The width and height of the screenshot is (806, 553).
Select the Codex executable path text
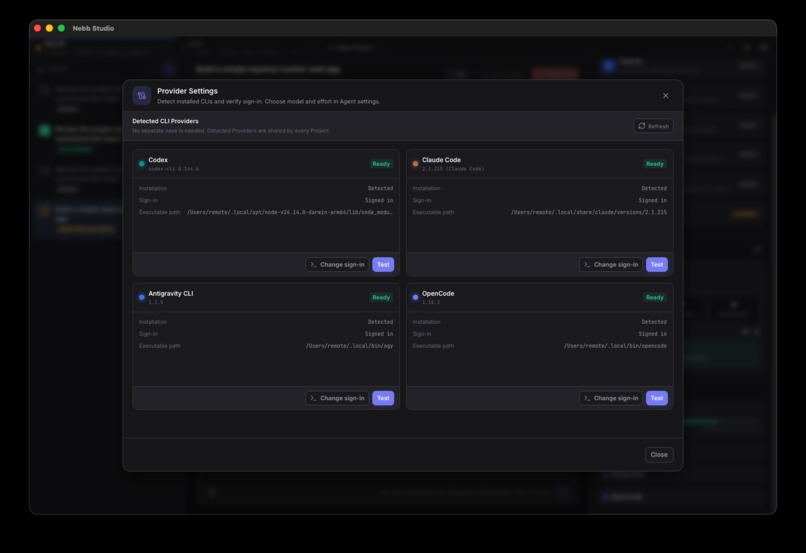coord(290,212)
